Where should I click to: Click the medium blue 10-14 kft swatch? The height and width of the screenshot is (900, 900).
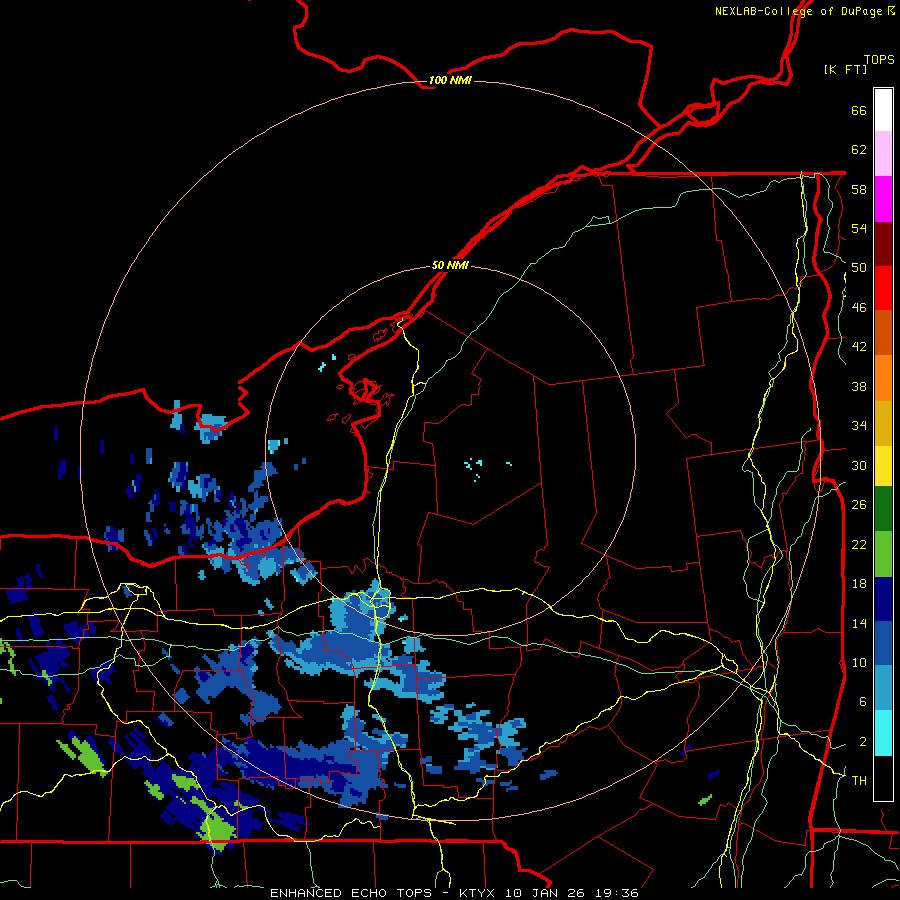click(883, 643)
